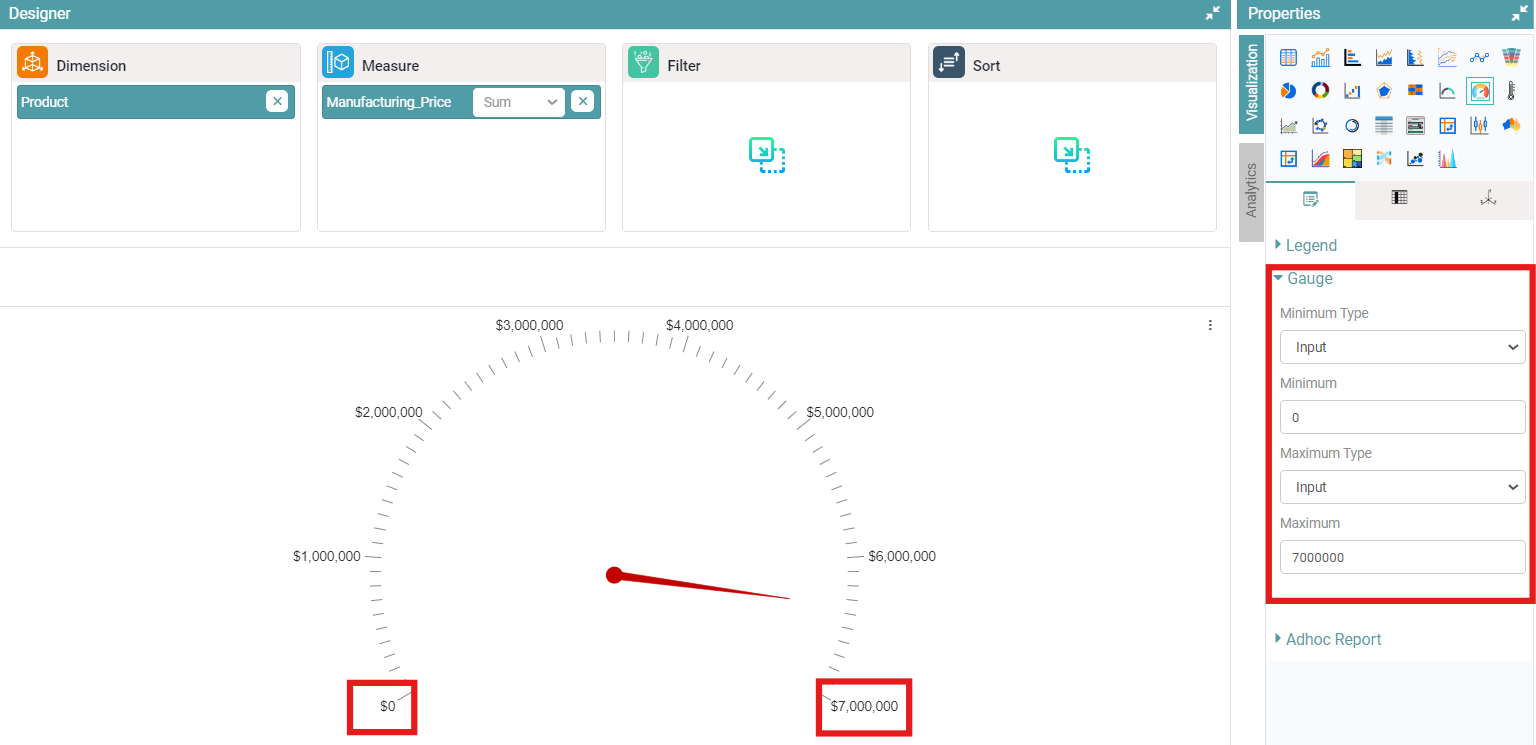Switch to the Analytics side tab

point(1251,191)
